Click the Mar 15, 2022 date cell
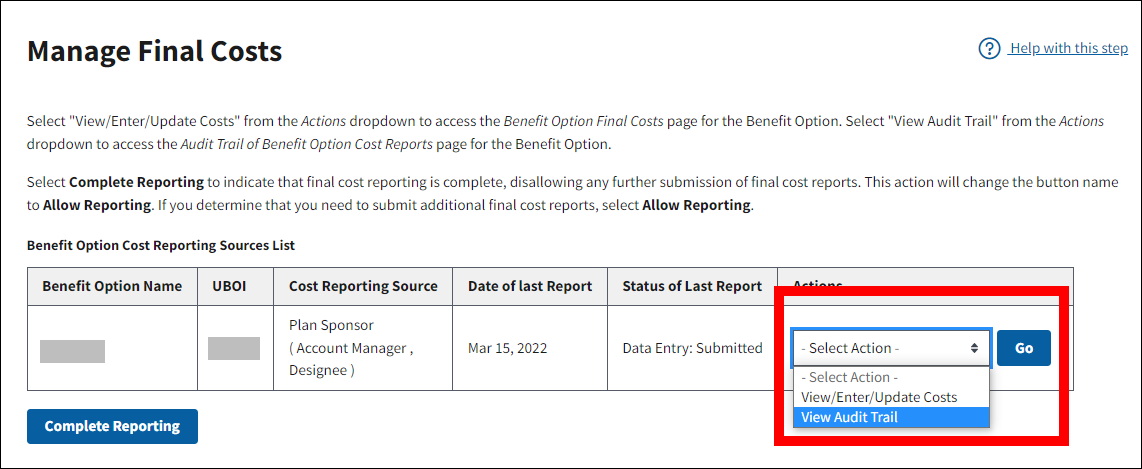This screenshot has width=1142, height=469. [x=507, y=348]
